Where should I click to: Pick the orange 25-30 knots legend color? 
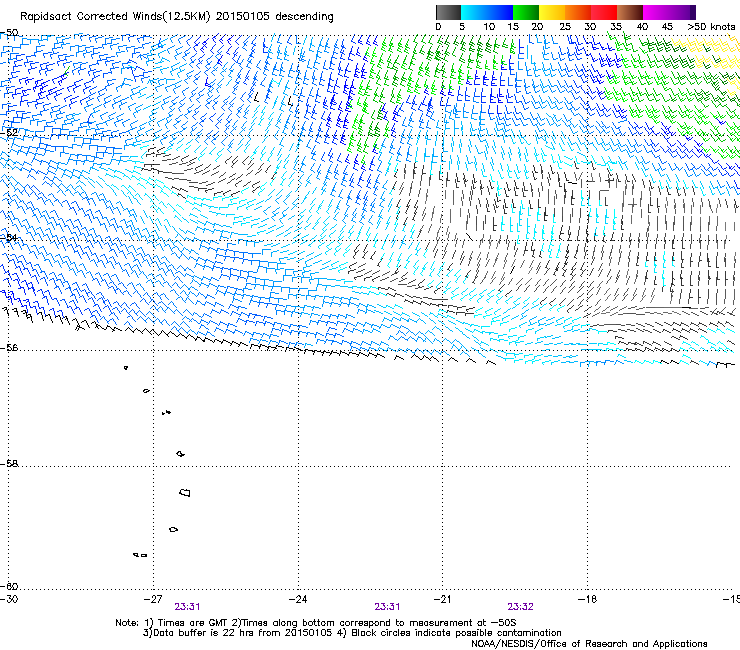pyautogui.click(x=578, y=12)
